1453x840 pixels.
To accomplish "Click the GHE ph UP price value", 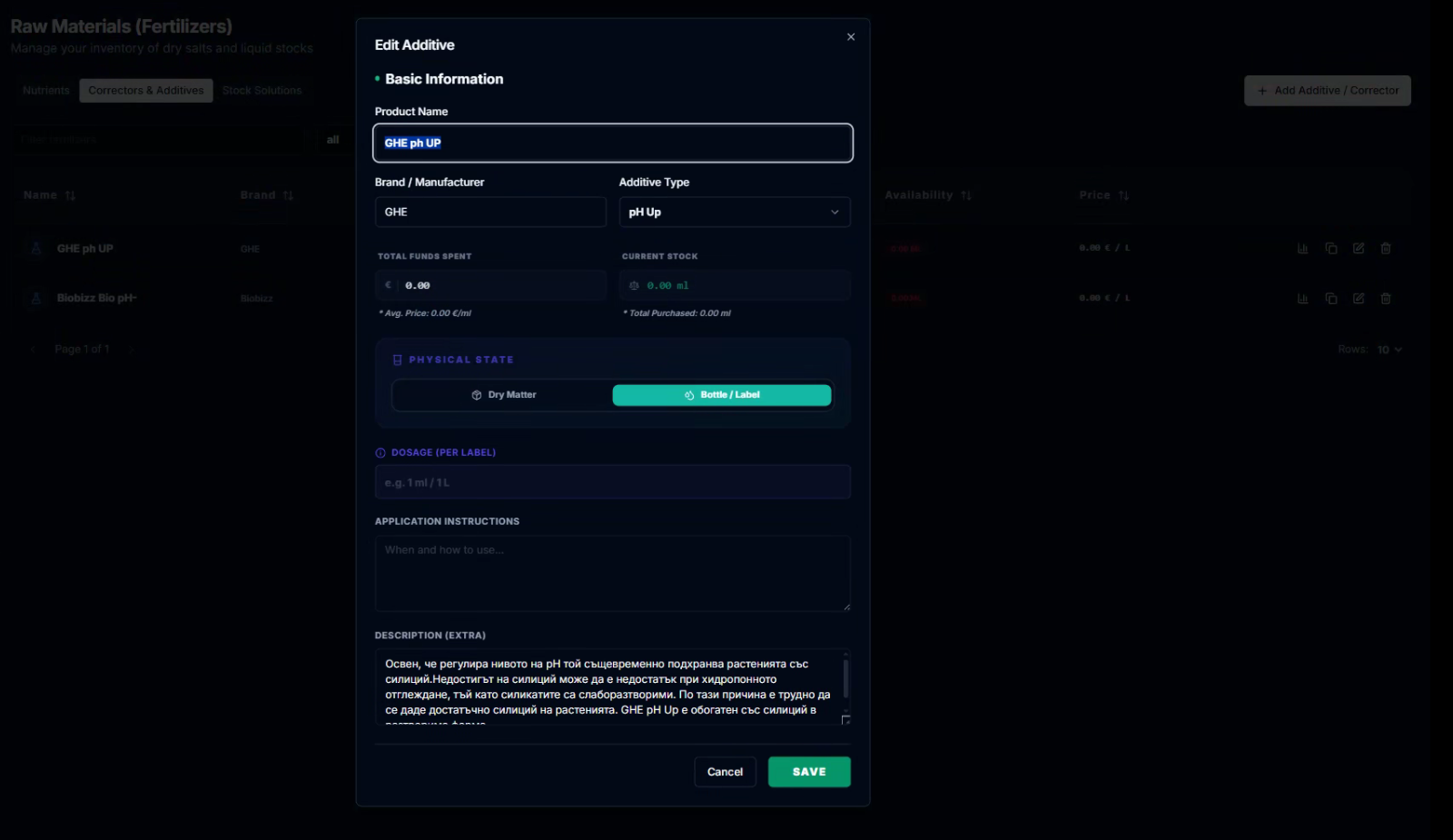I will coord(1104,248).
